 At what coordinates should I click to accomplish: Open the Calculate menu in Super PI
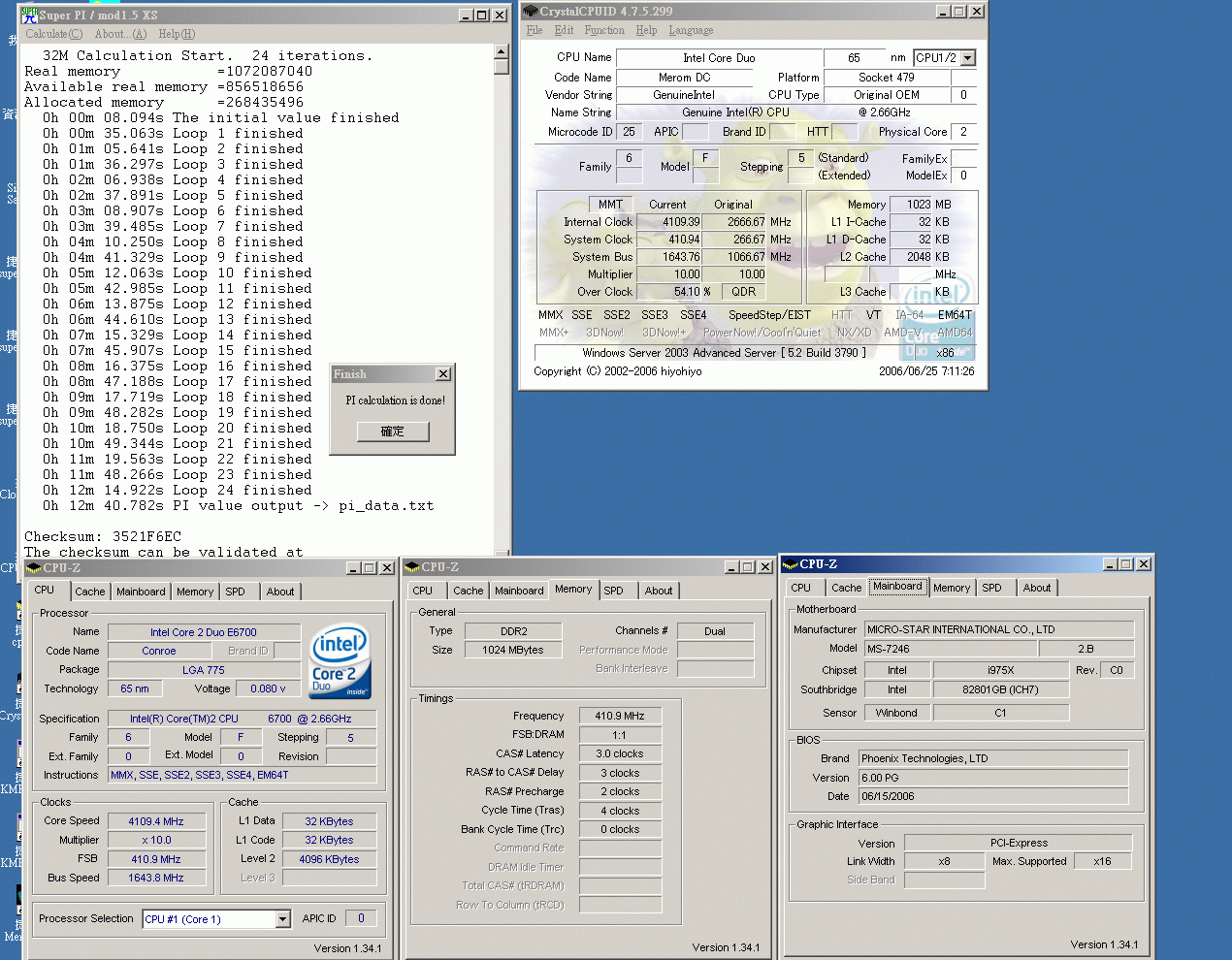coord(54,34)
